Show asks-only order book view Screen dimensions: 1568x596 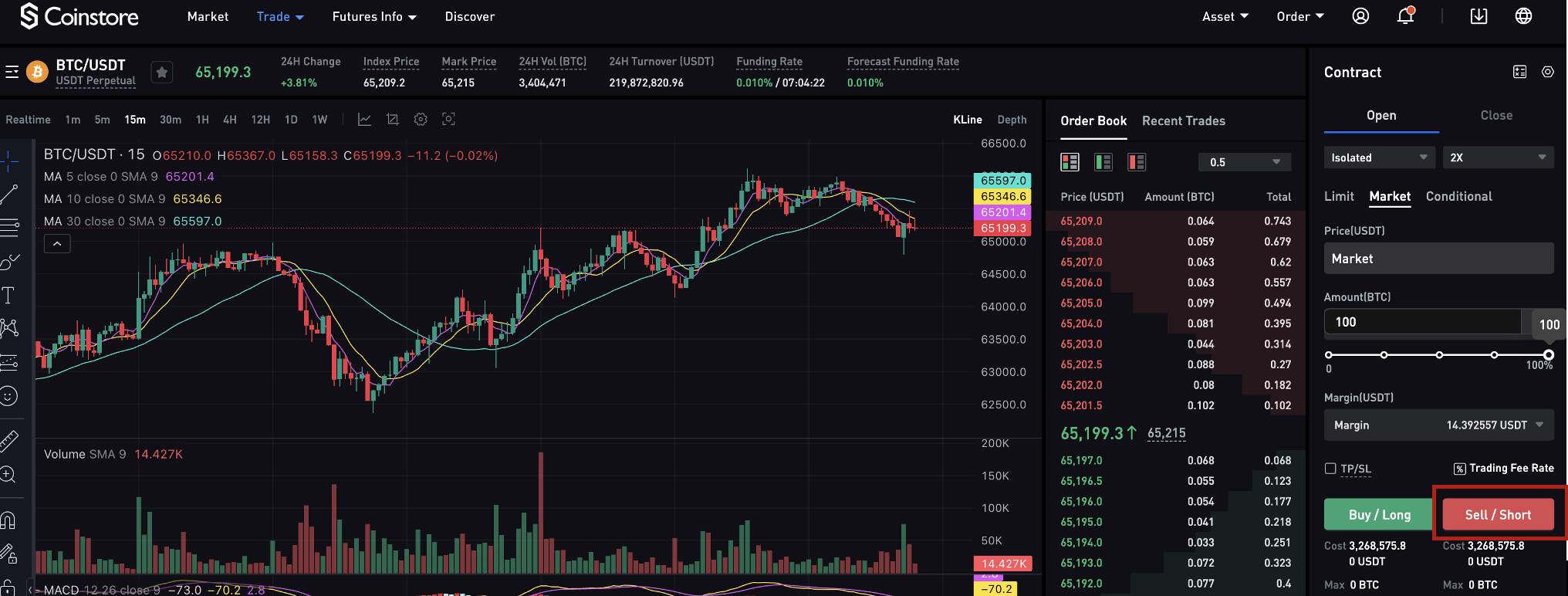coord(1137,161)
